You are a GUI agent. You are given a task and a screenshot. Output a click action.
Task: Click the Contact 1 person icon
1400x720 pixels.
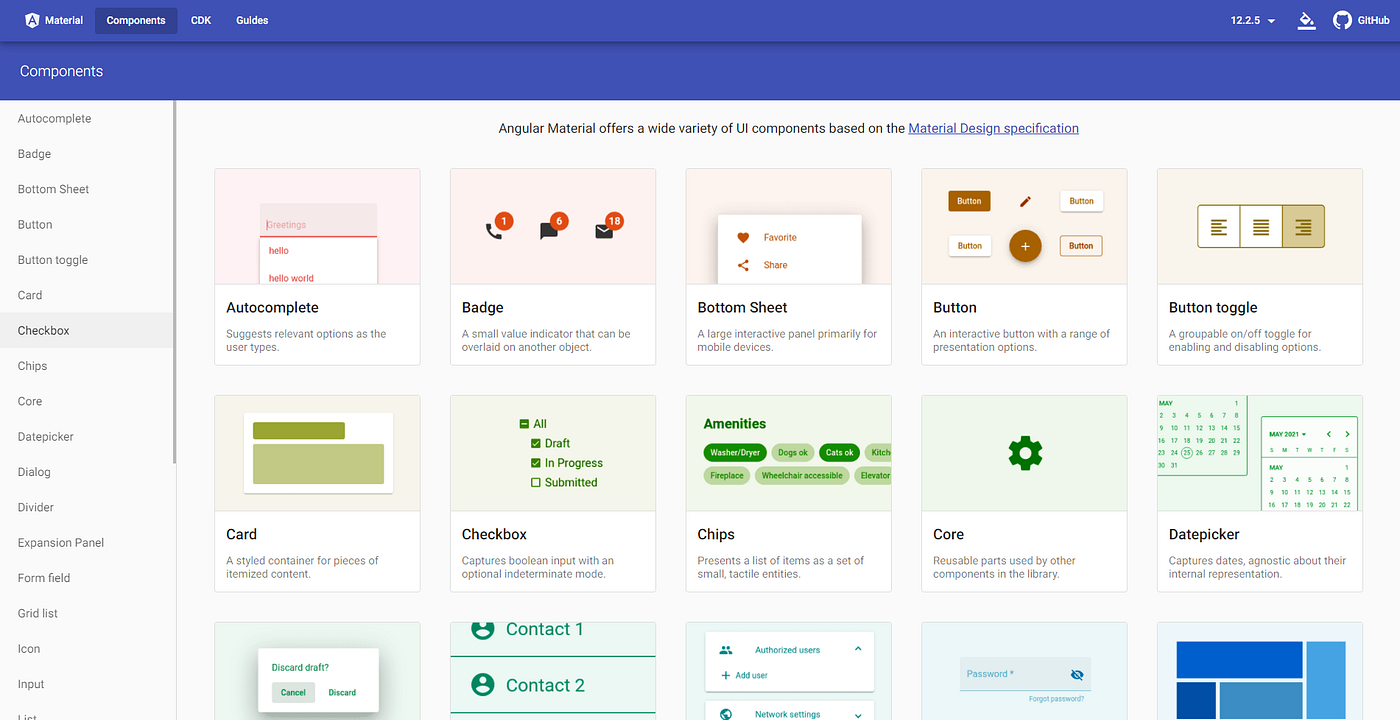click(483, 629)
